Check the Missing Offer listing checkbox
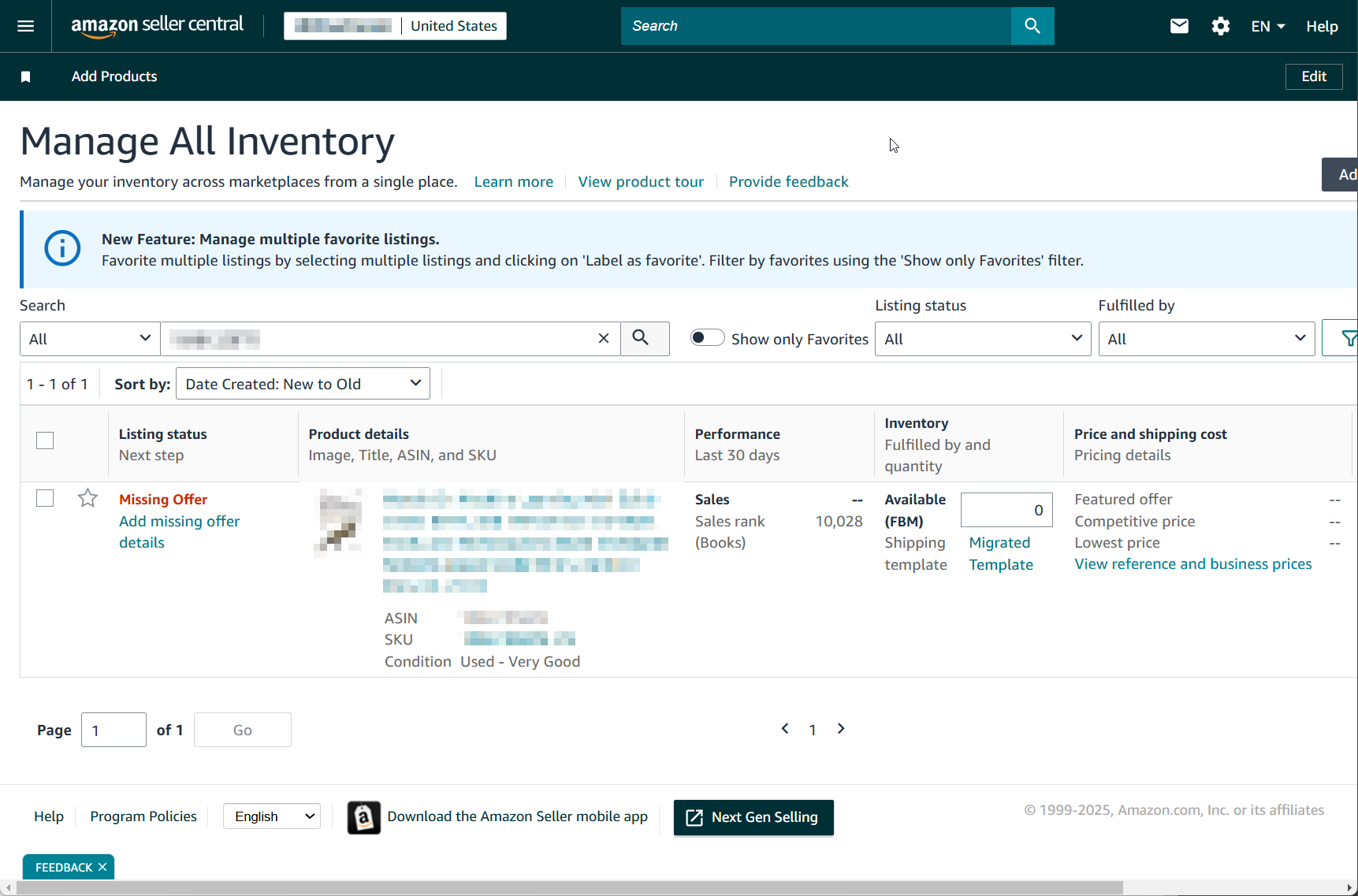1358x896 pixels. coord(45,498)
